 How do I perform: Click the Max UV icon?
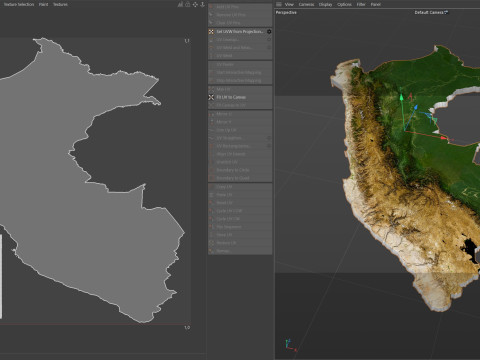[x=211, y=89]
